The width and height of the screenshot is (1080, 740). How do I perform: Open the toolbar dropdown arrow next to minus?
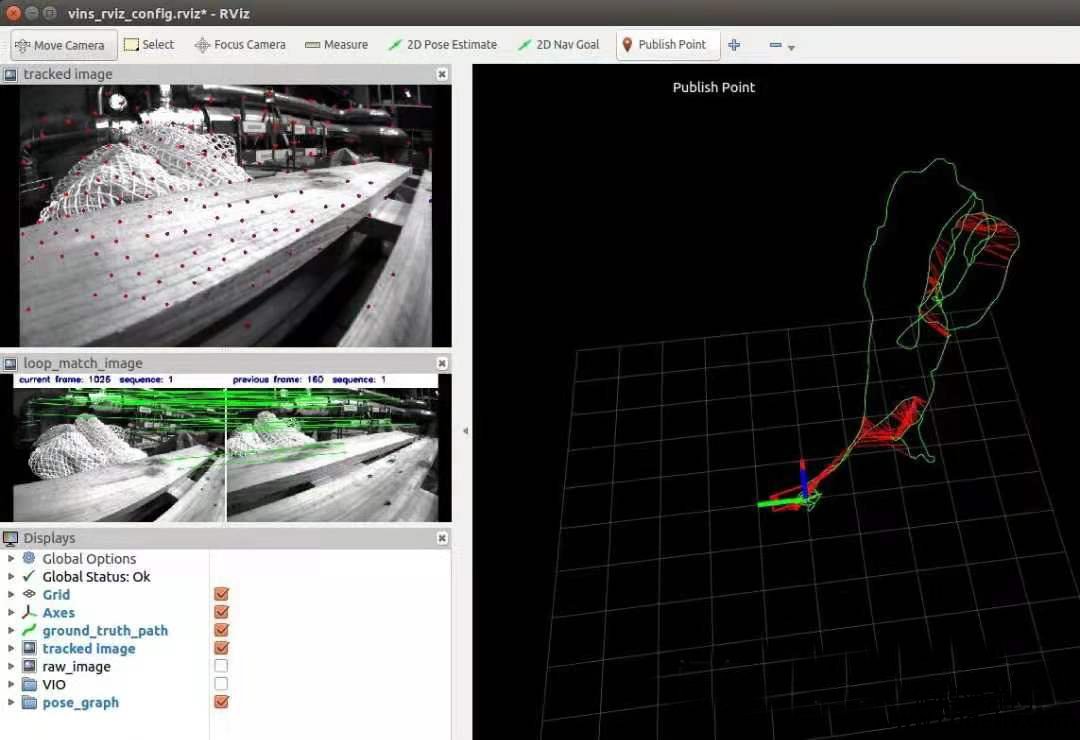point(791,47)
